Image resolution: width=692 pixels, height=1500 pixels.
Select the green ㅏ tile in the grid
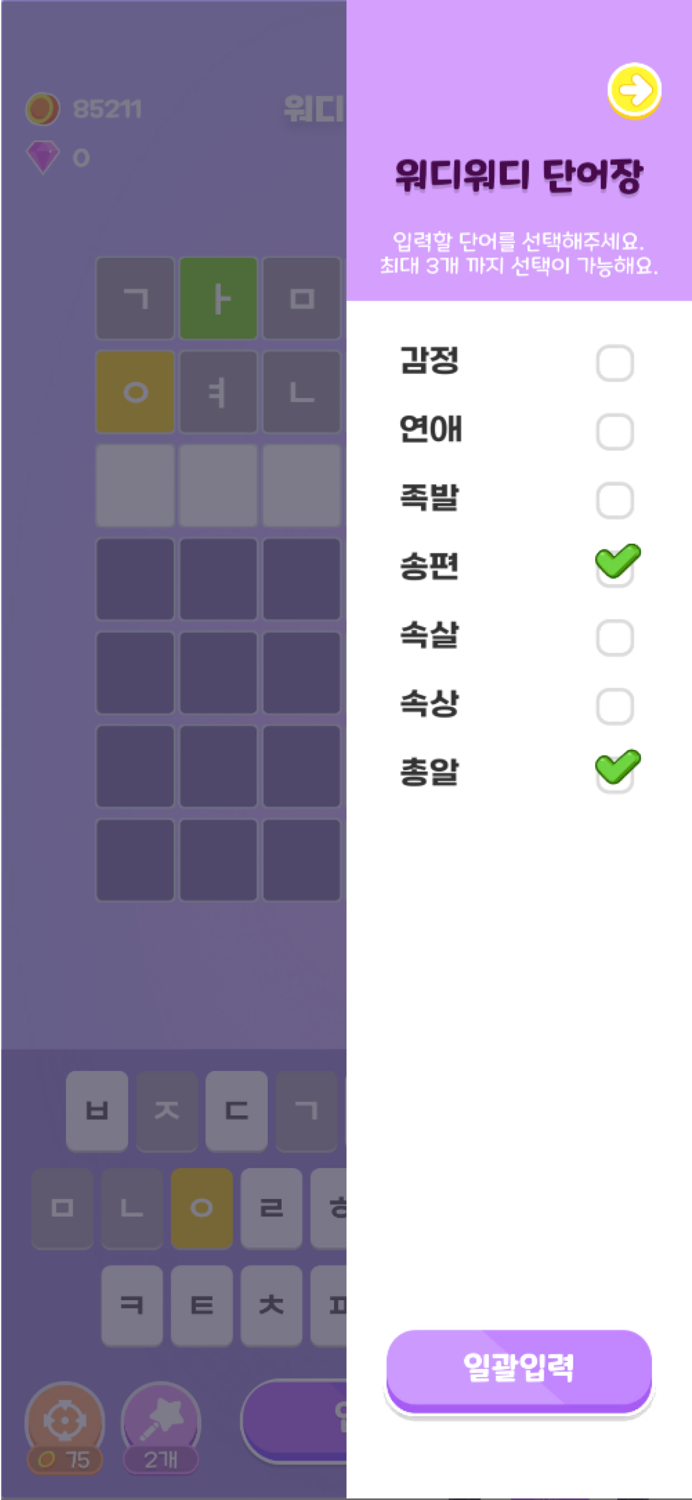(218, 299)
